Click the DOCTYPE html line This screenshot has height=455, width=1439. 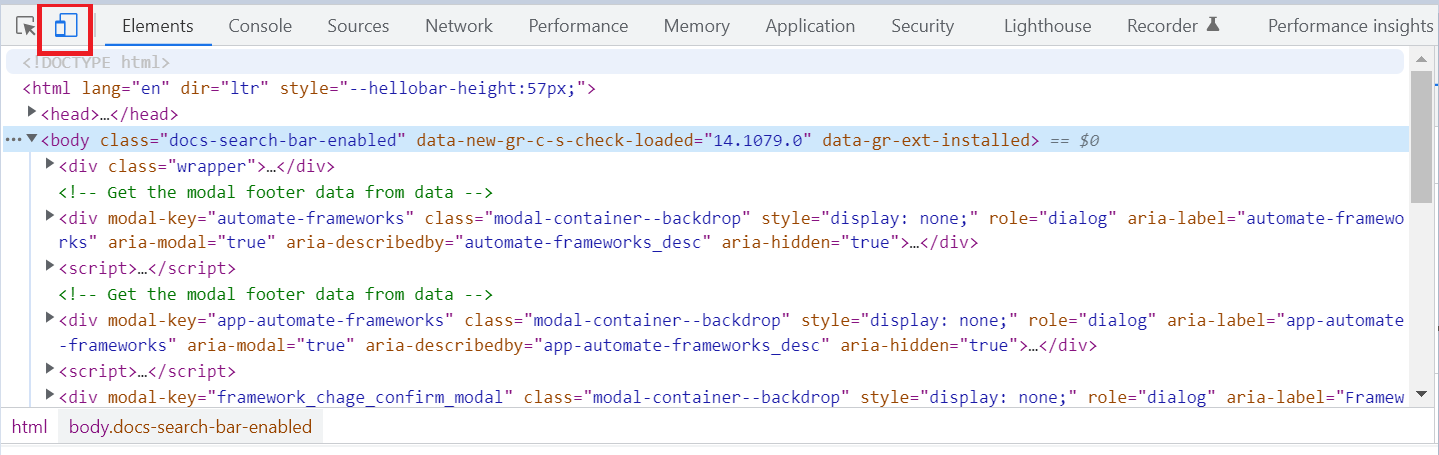pyautogui.click(x=96, y=63)
